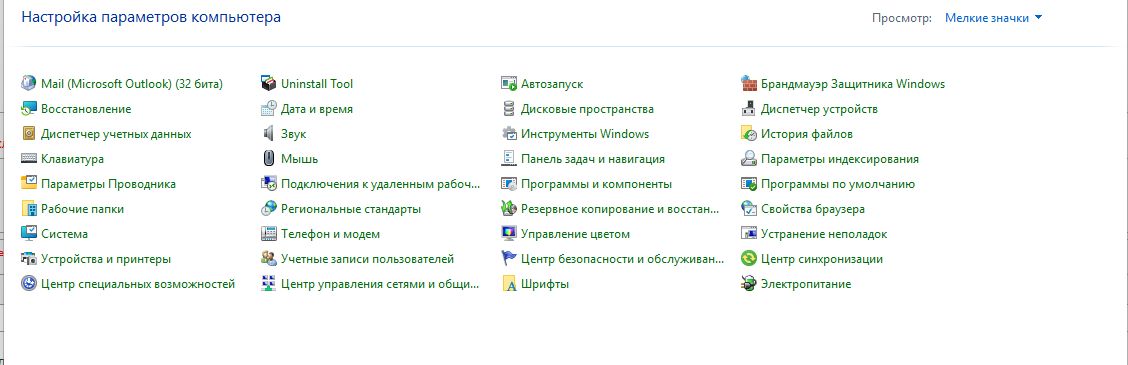1128x365 pixels.
Task: Open Параметры Проводника icon
Action: click(29, 184)
